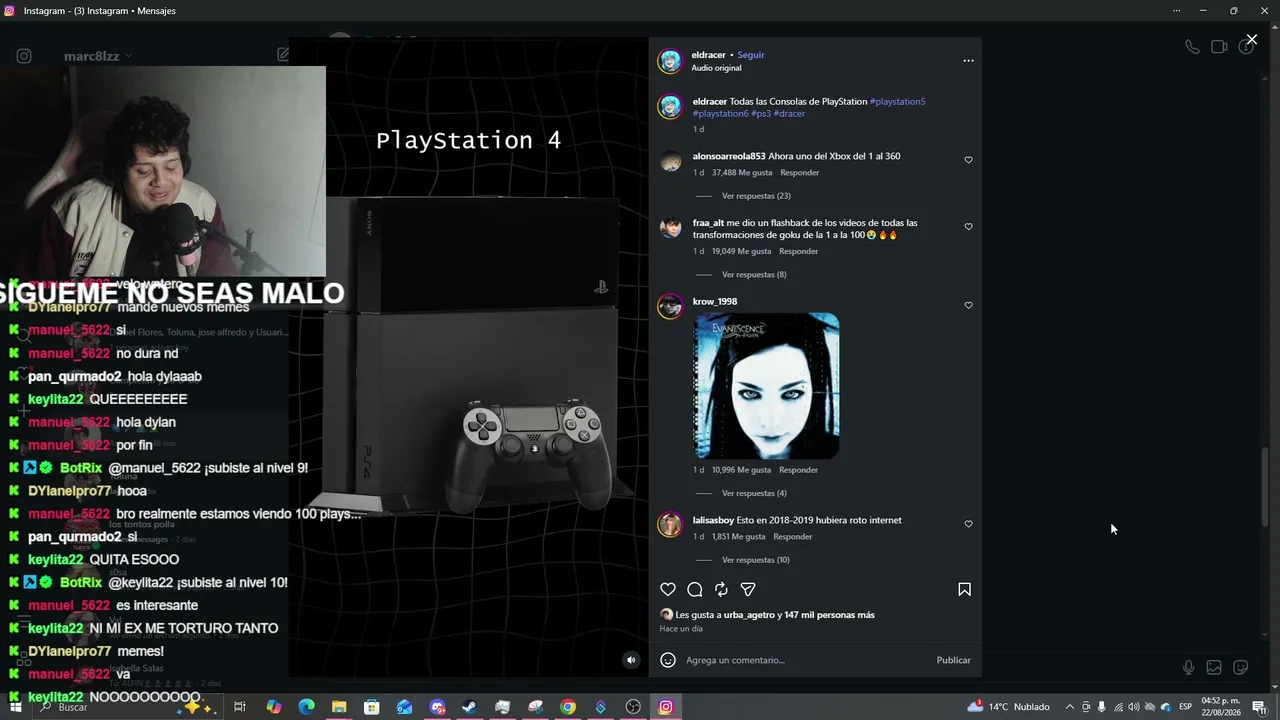
Task: Open the sticker picker in the message box
Action: [1241, 667]
